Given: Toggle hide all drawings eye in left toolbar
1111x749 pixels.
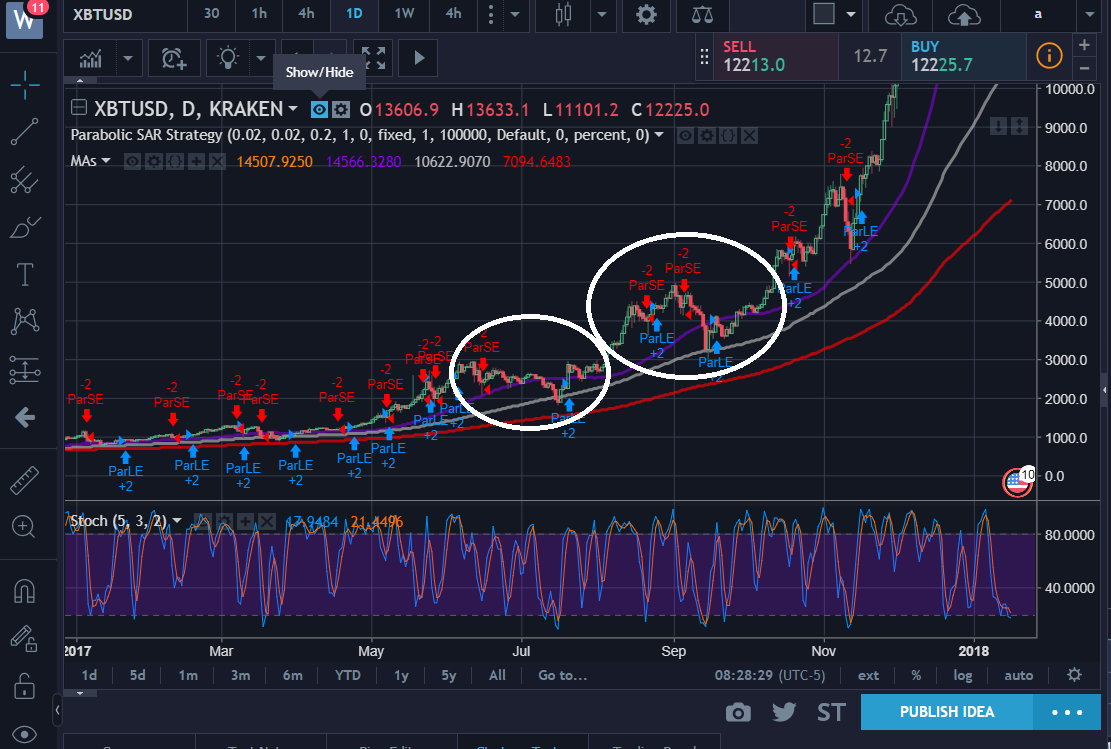Looking at the screenshot, I should [x=25, y=734].
